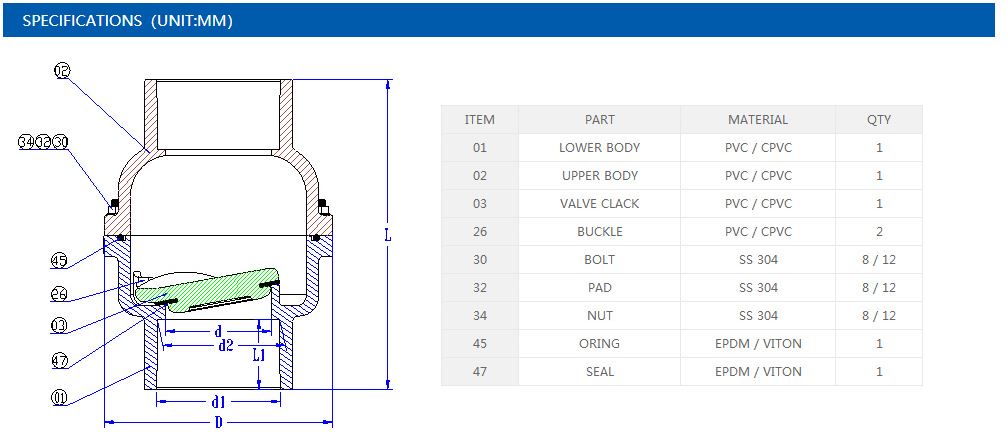Click the BUCKLE row in the parts table
The width and height of the screenshot is (1007, 442).
pyautogui.click(x=599, y=232)
